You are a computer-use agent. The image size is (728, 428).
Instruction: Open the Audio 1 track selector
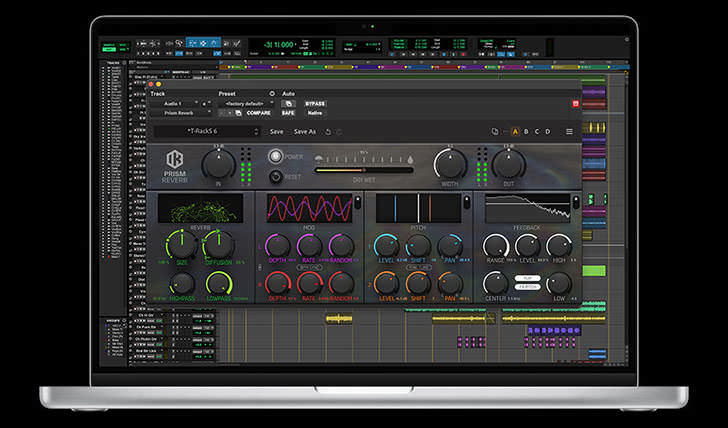point(175,104)
